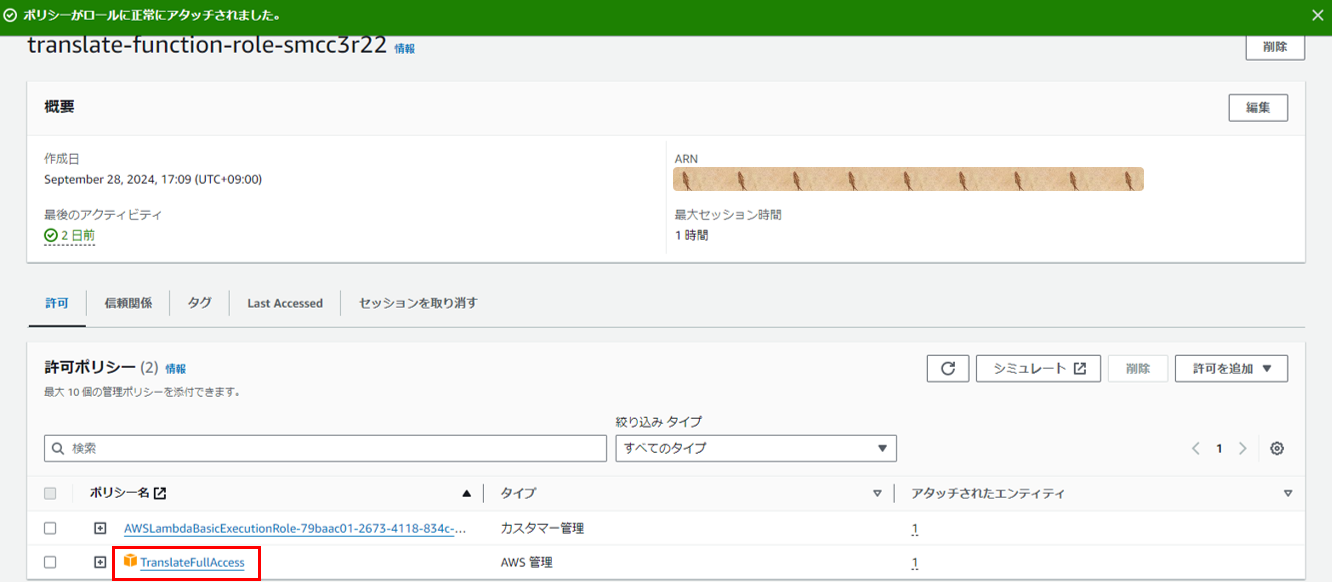The image size is (1332, 582).
Task: Open the AWSLambdaBasicExecutionRole policy link
Action: pos(295,528)
